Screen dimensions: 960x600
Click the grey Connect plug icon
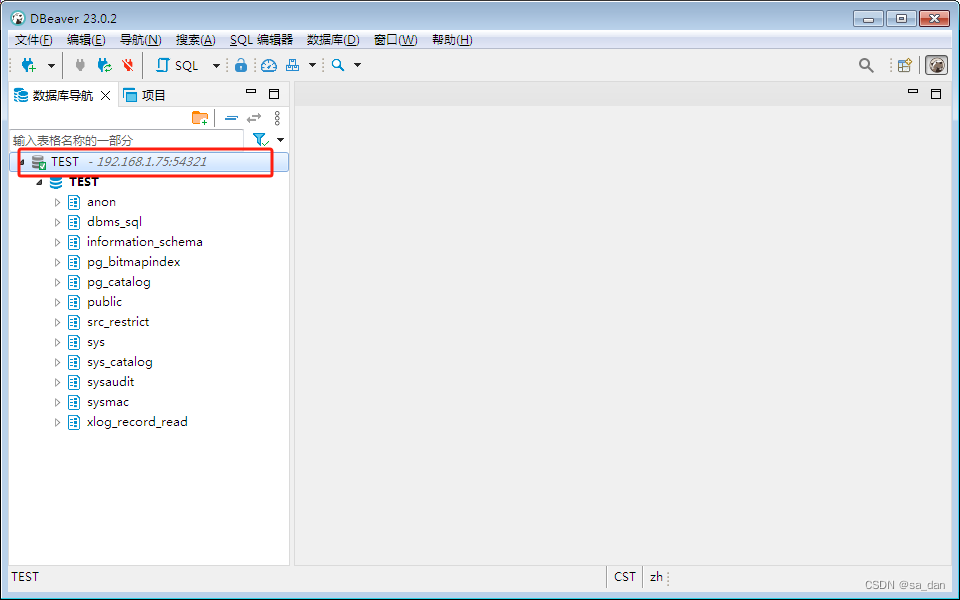tap(80, 65)
